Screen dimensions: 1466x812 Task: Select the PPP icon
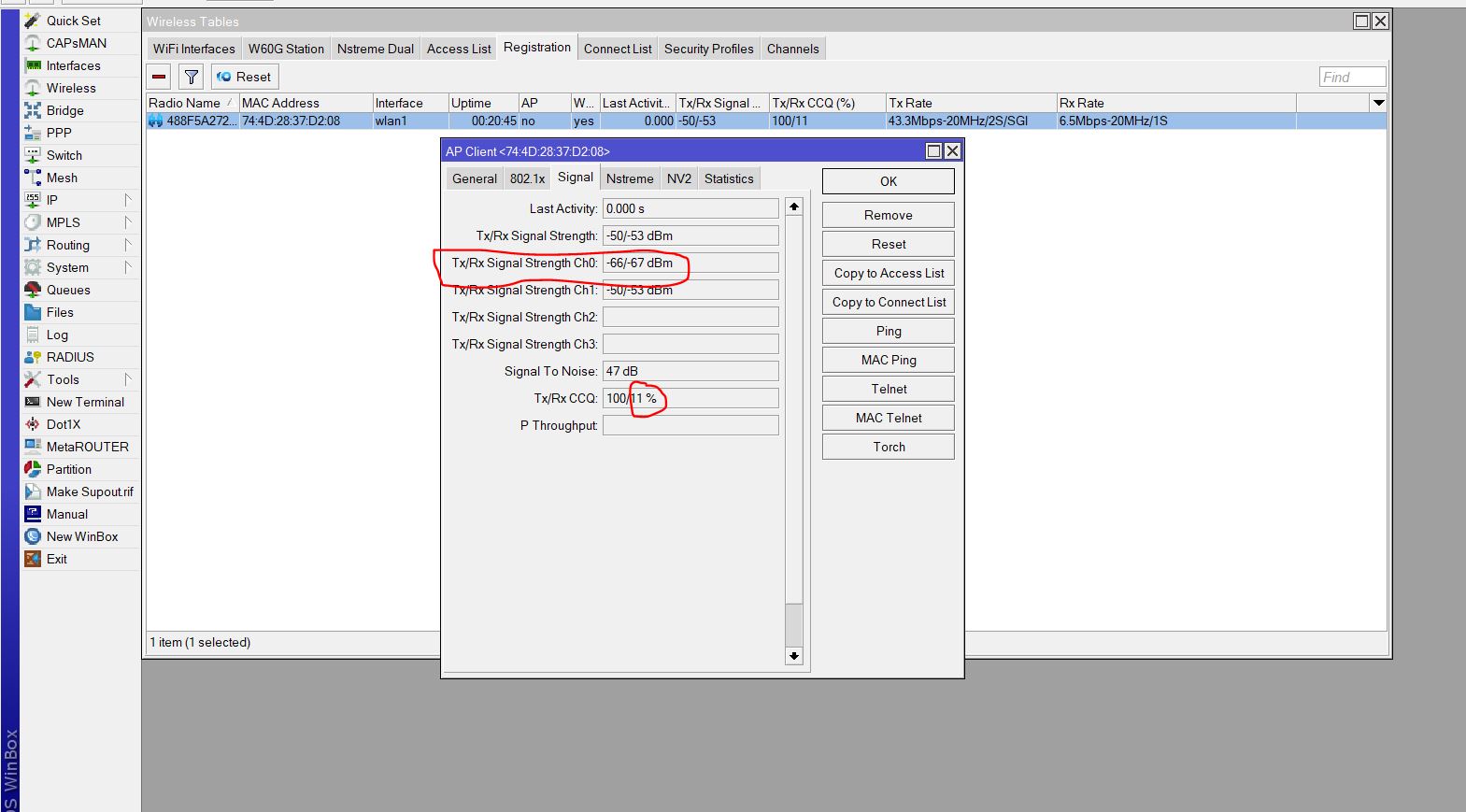pyautogui.click(x=33, y=133)
